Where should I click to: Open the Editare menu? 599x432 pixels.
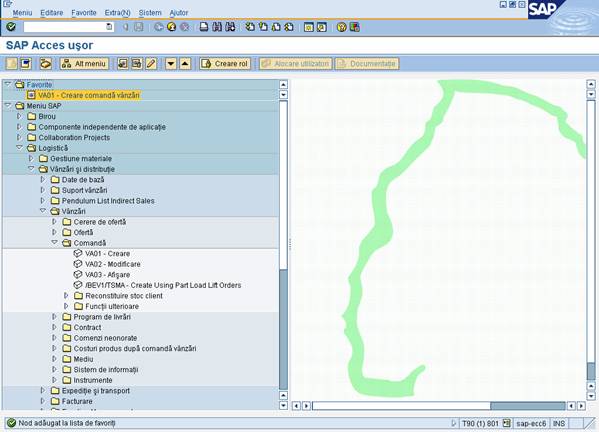(52, 13)
